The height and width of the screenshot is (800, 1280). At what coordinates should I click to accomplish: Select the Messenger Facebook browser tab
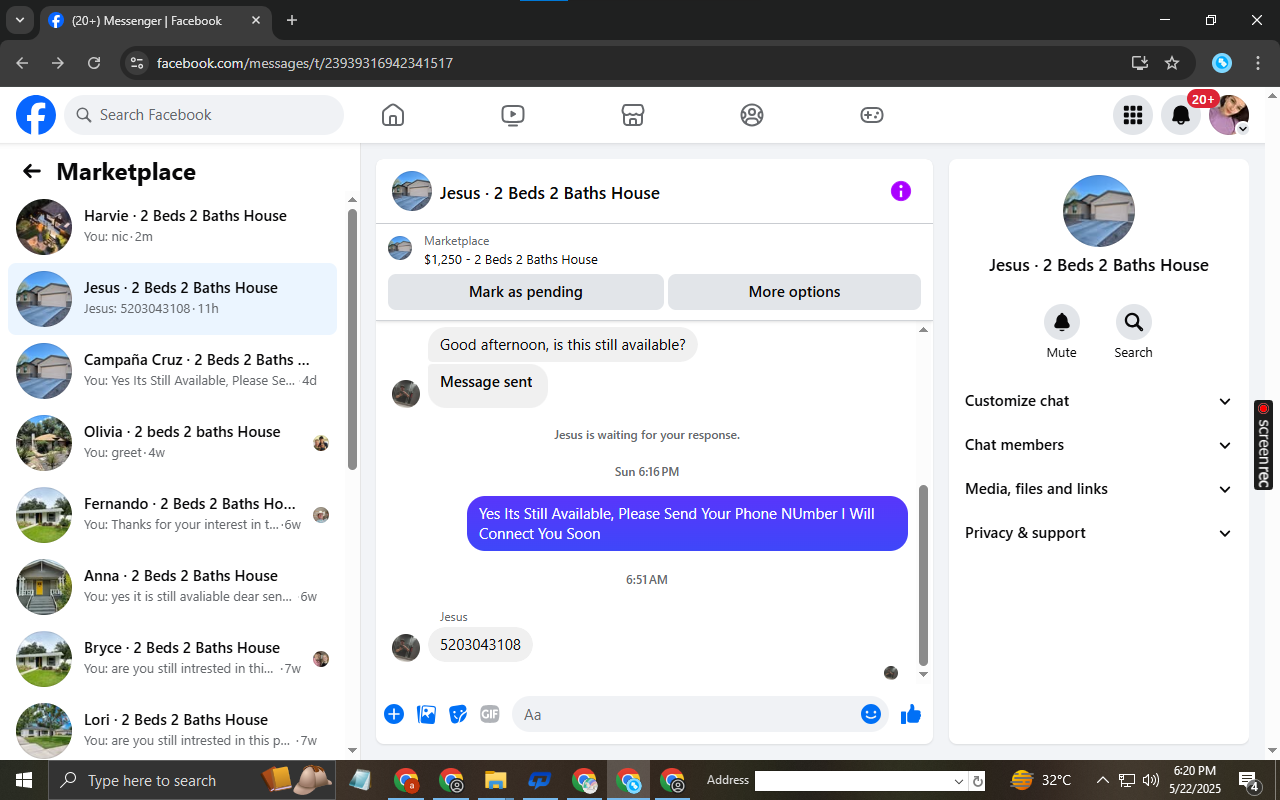[154, 20]
